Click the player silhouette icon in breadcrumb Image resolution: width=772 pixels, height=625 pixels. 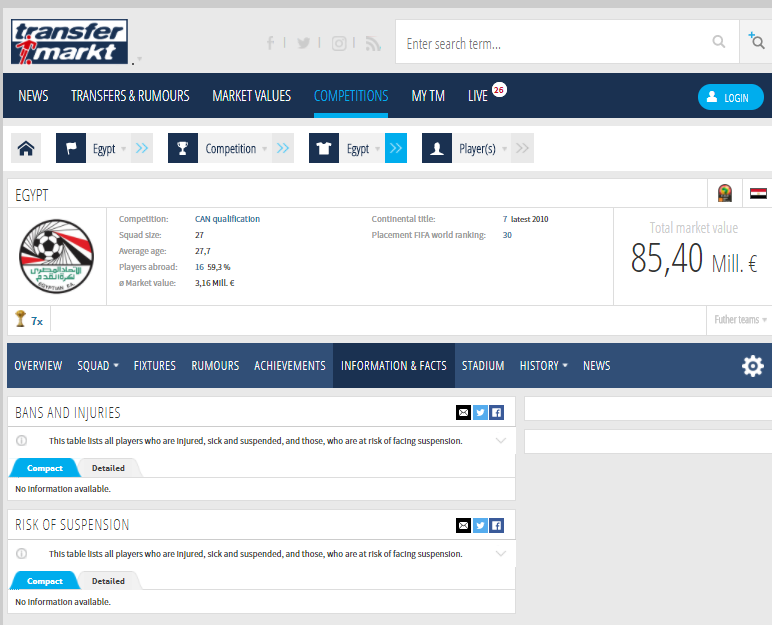437,148
